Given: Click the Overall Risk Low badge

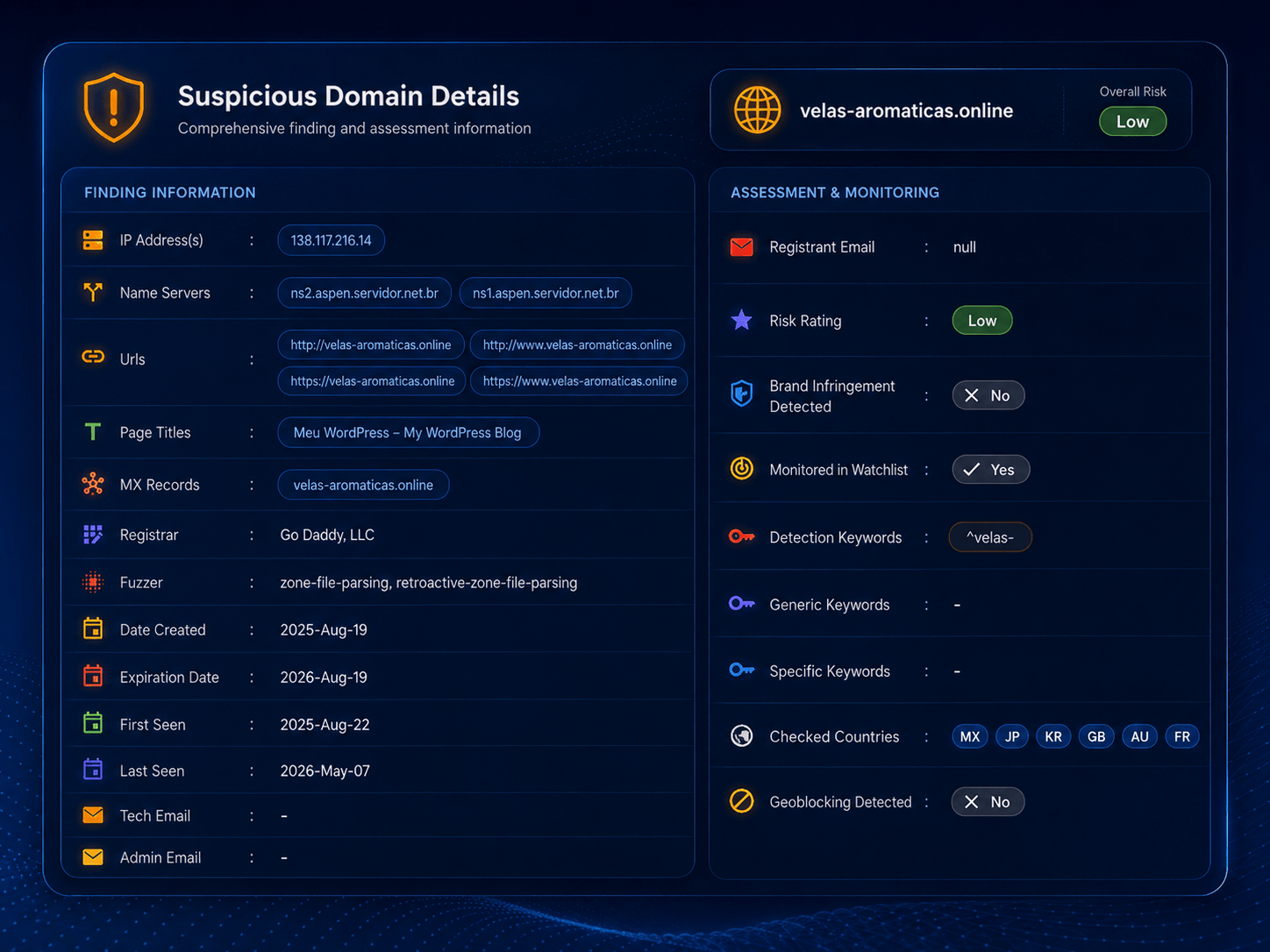Looking at the screenshot, I should [x=1132, y=122].
